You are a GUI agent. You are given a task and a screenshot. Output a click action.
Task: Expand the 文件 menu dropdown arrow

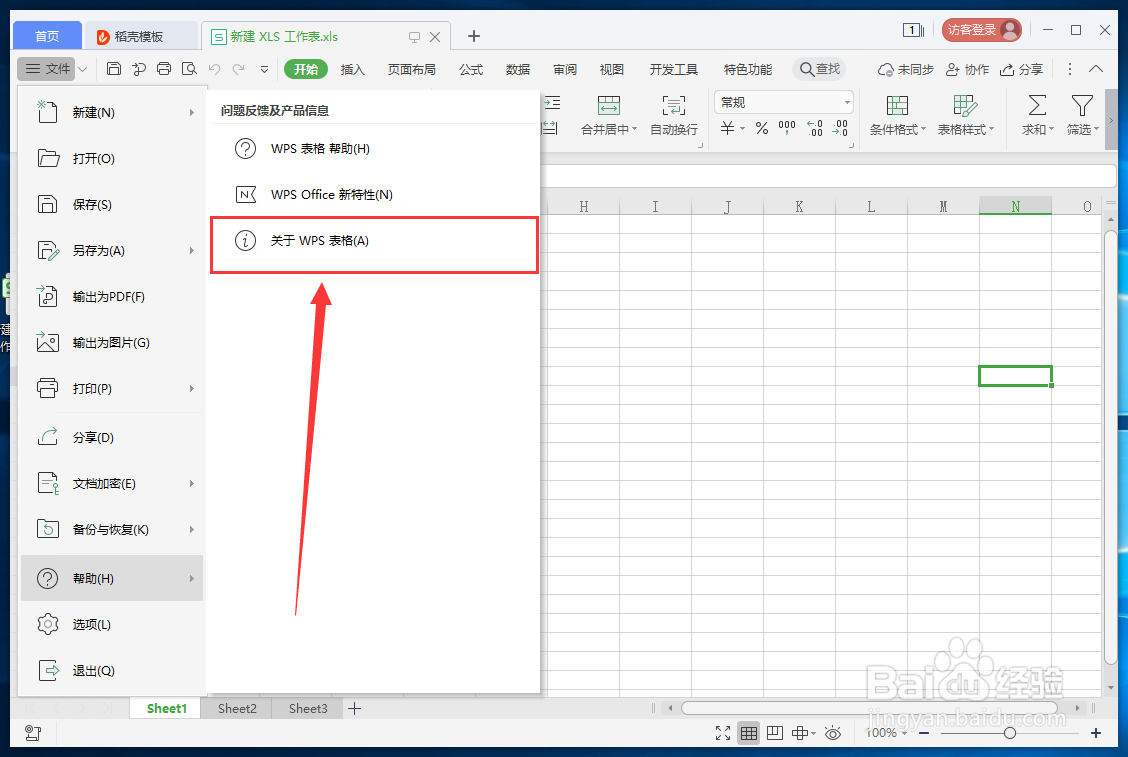pyautogui.click(x=83, y=69)
